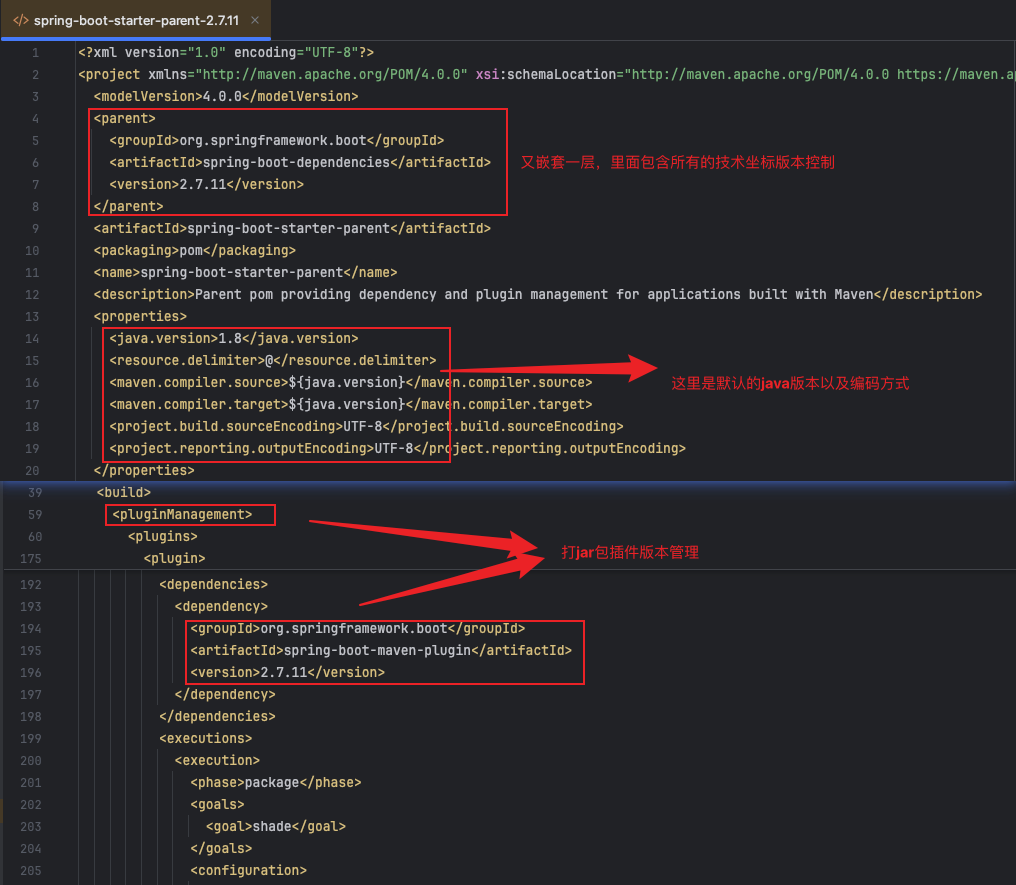This screenshot has width=1016, height=885.
Task: Click the <version>2.7.11 line inside parent
Action: [206, 185]
